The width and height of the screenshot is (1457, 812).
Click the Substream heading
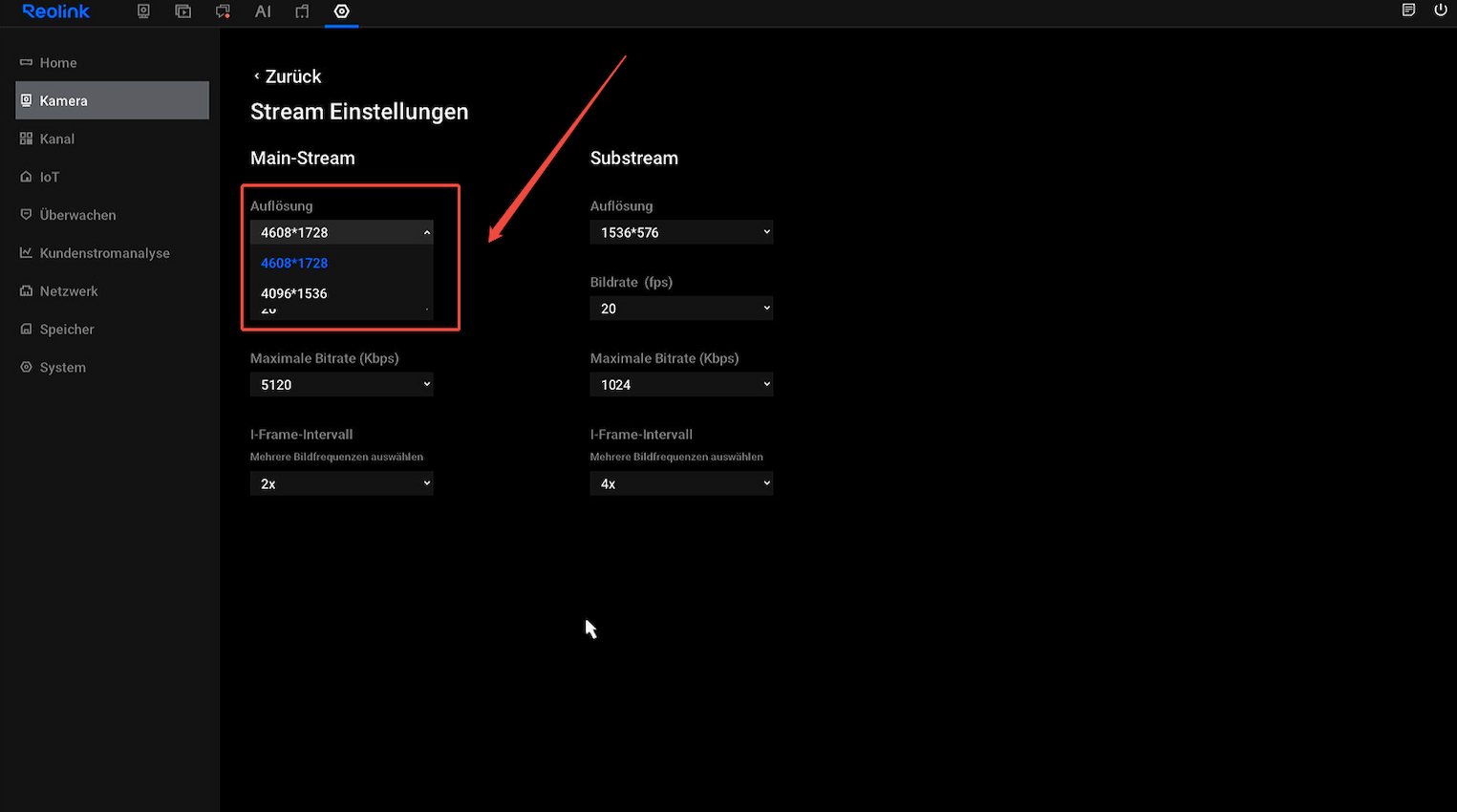click(x=634, y=159)
